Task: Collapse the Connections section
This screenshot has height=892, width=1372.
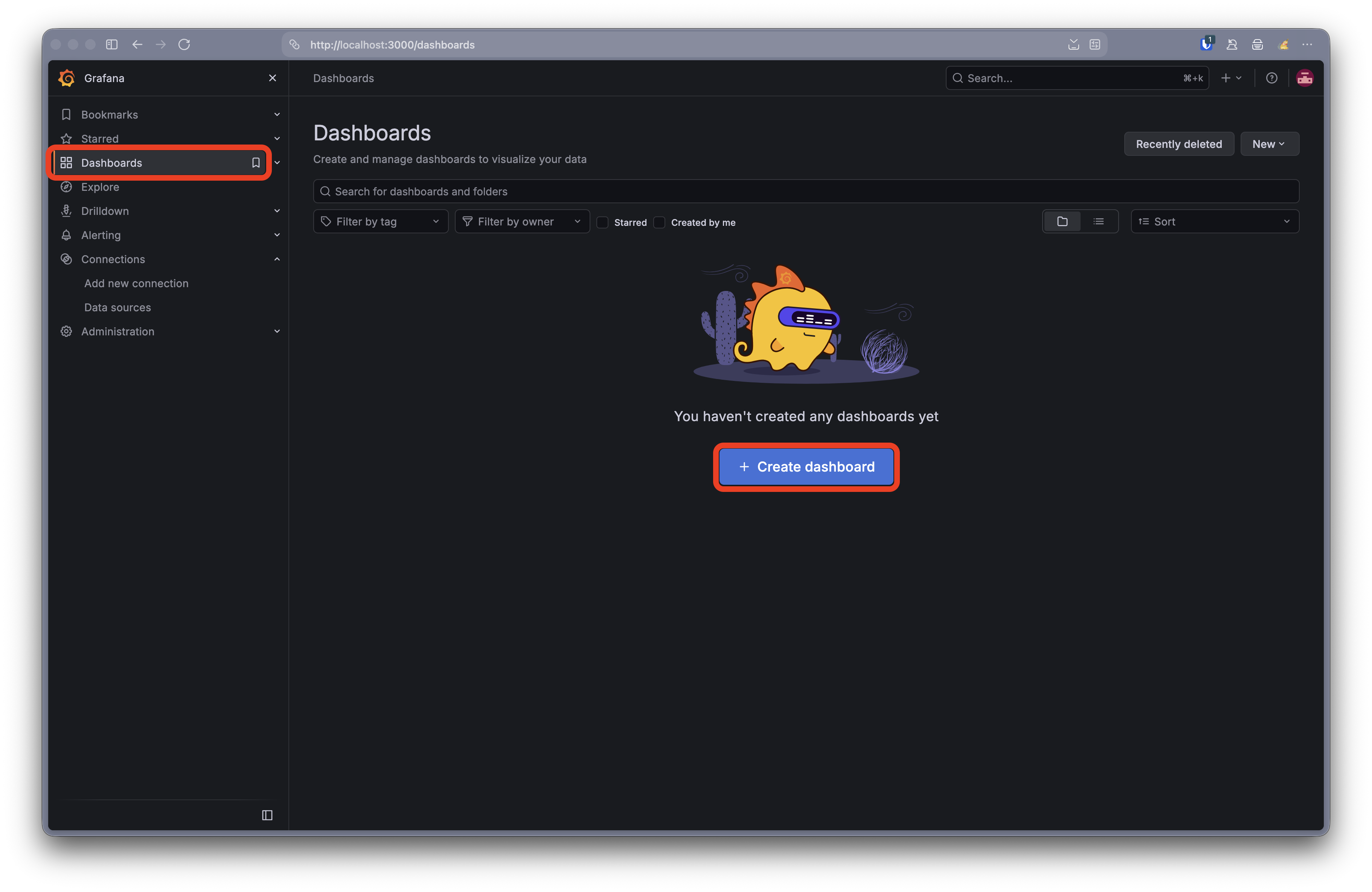Action: pyautogui.click(x=277, y=259)
